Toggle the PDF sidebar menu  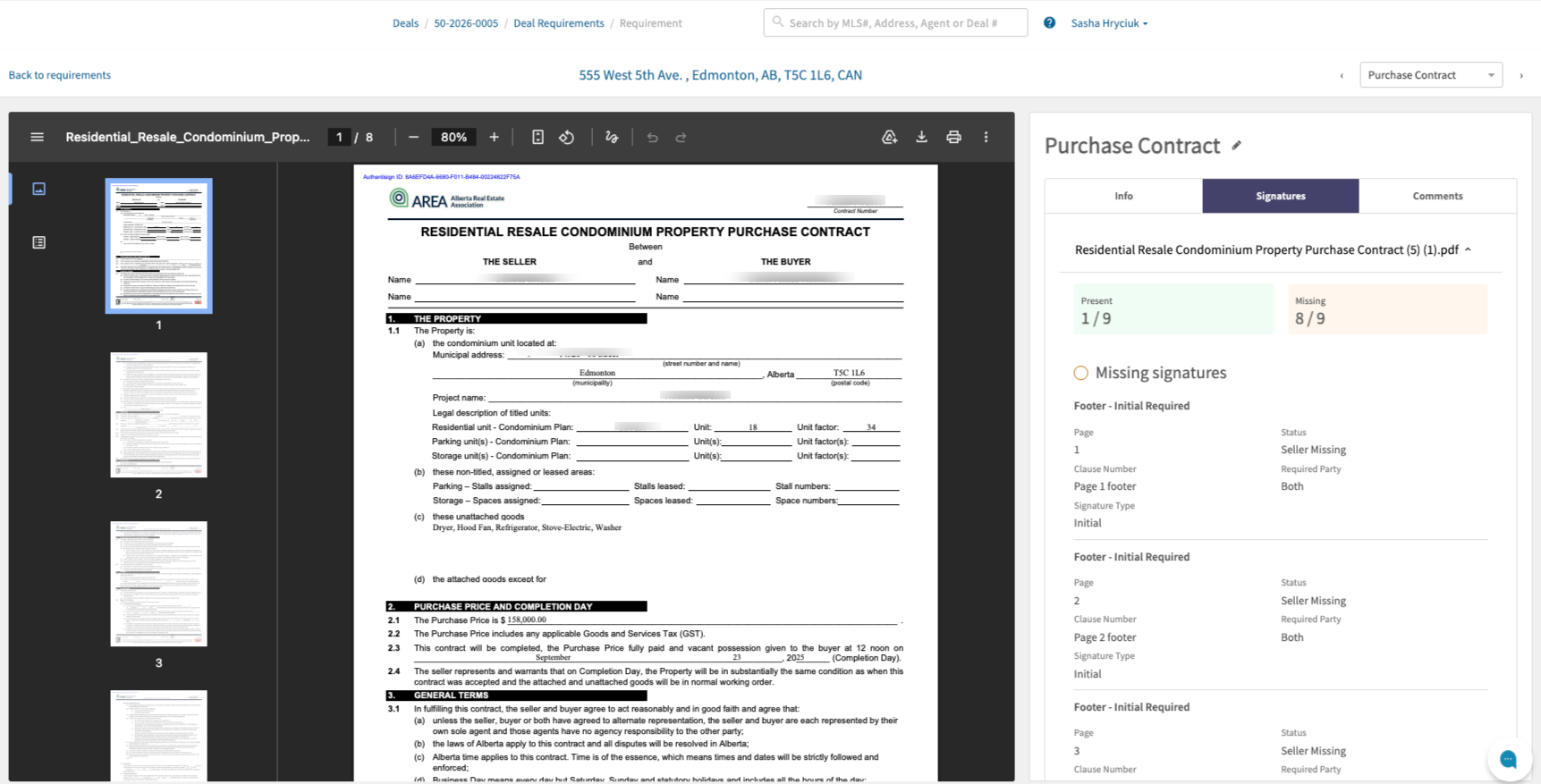coord(37,137)
